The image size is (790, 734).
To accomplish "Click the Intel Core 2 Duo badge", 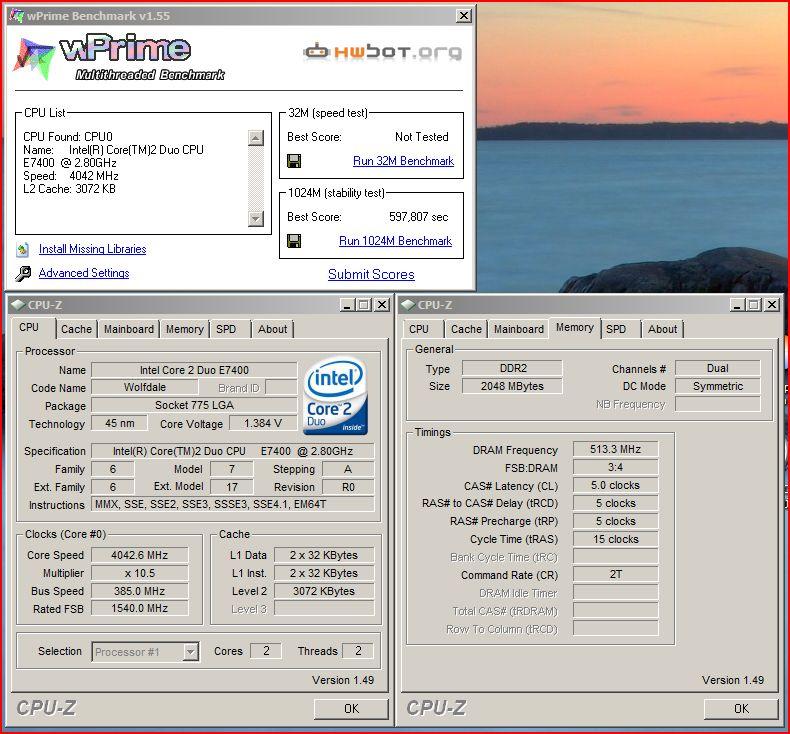I will (336, 396).
